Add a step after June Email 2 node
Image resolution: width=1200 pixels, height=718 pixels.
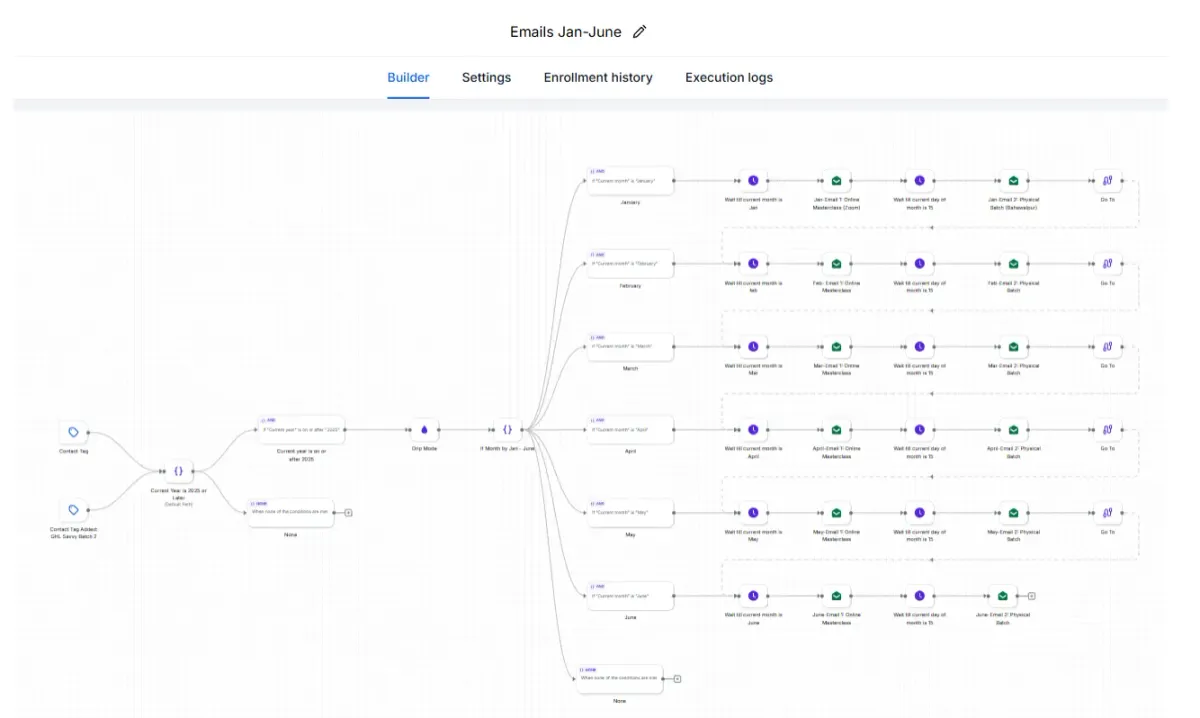point(1031,596)
